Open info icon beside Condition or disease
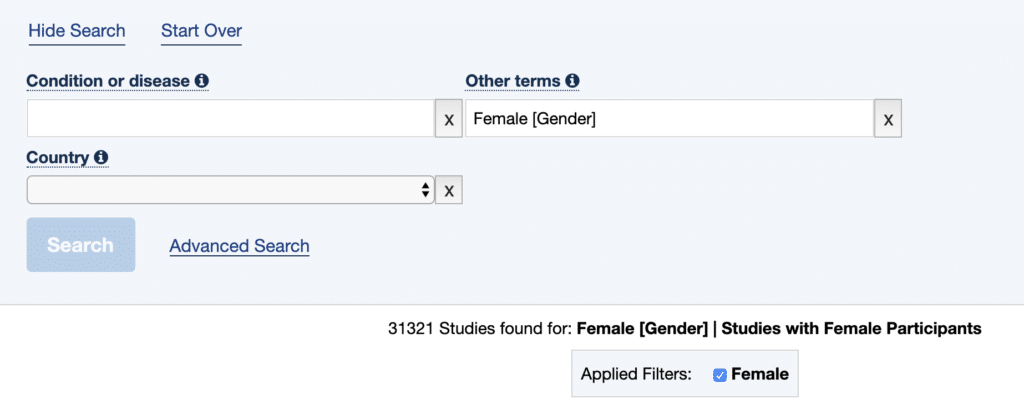Viewport: 1024px width, 404px height. point(202,81)
